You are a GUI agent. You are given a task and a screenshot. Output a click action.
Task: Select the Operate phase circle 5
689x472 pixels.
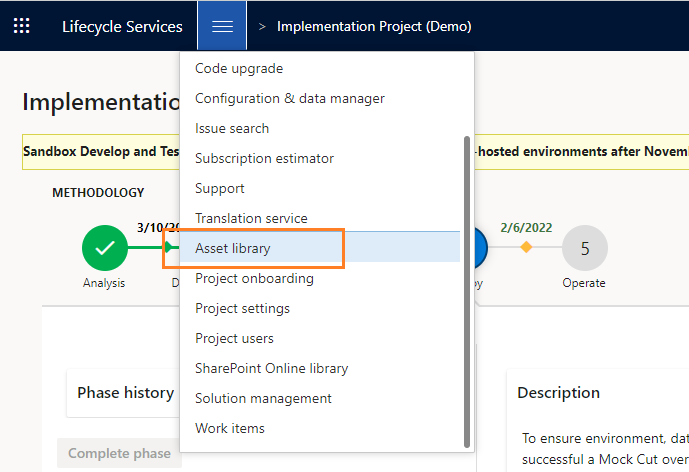coord(585,248)
